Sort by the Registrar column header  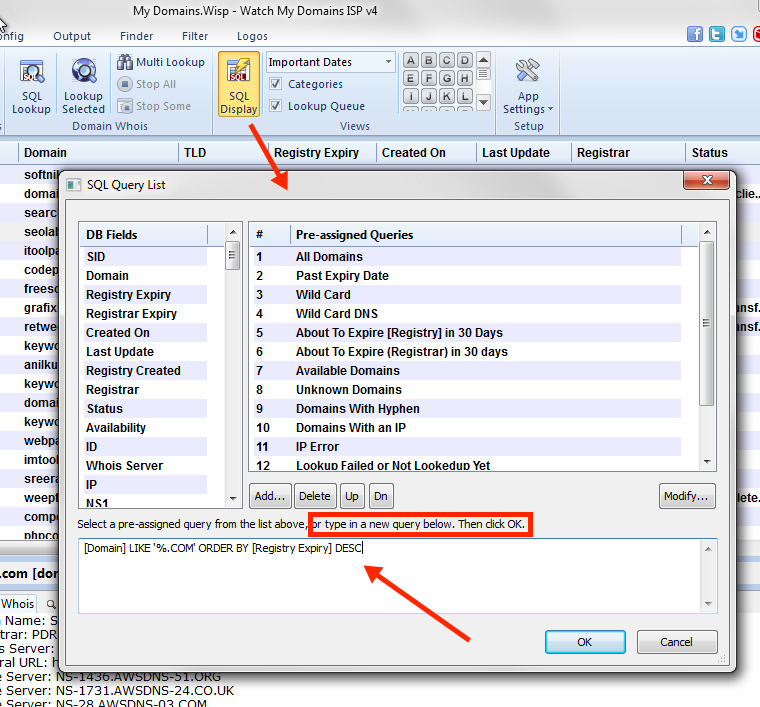pyautogui.click(x=628, y=153)
